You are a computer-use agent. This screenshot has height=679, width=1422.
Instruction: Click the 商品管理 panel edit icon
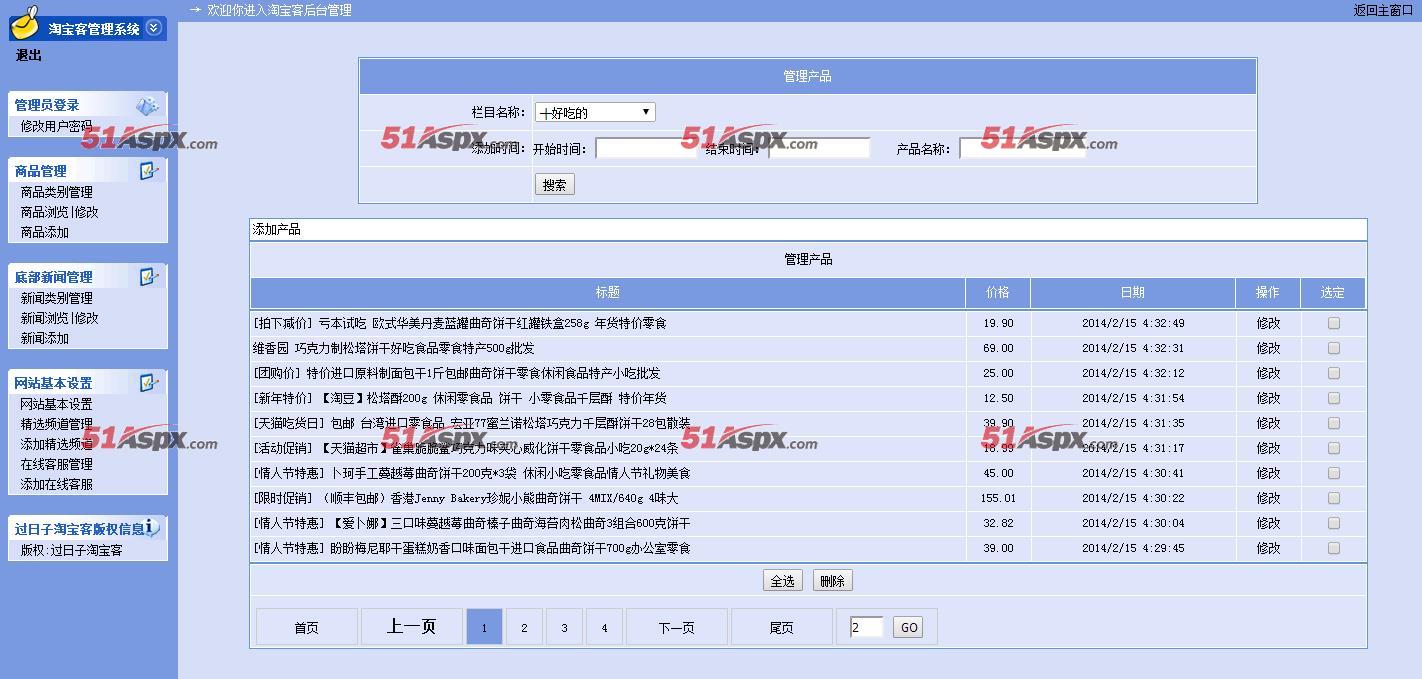tap(149, 171)
